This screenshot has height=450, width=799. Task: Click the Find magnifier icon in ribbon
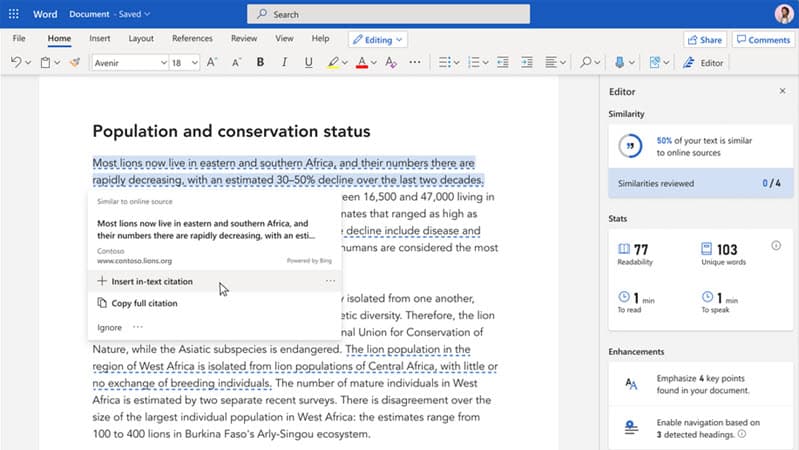pos(586,62)
